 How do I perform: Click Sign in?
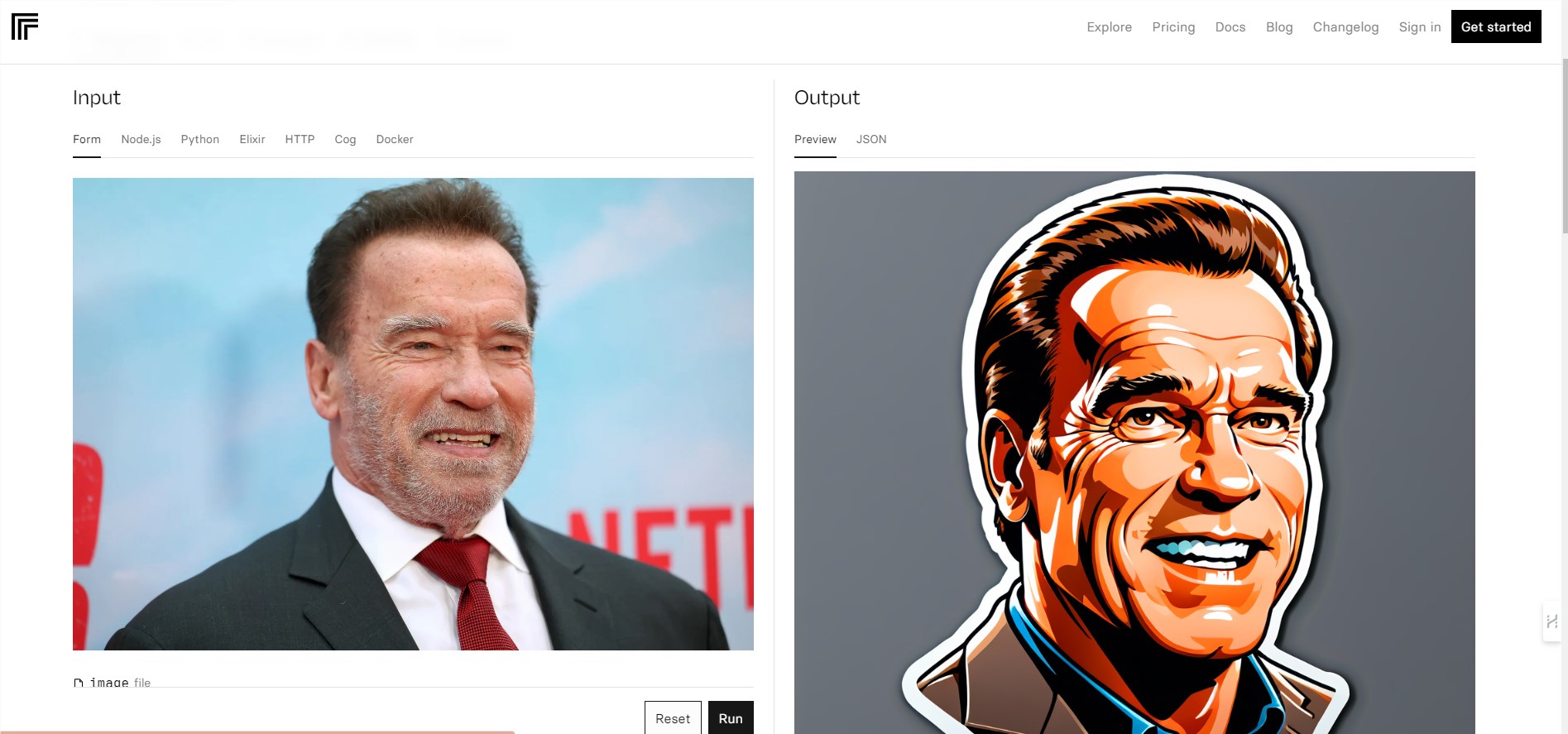pos(1420,27)
